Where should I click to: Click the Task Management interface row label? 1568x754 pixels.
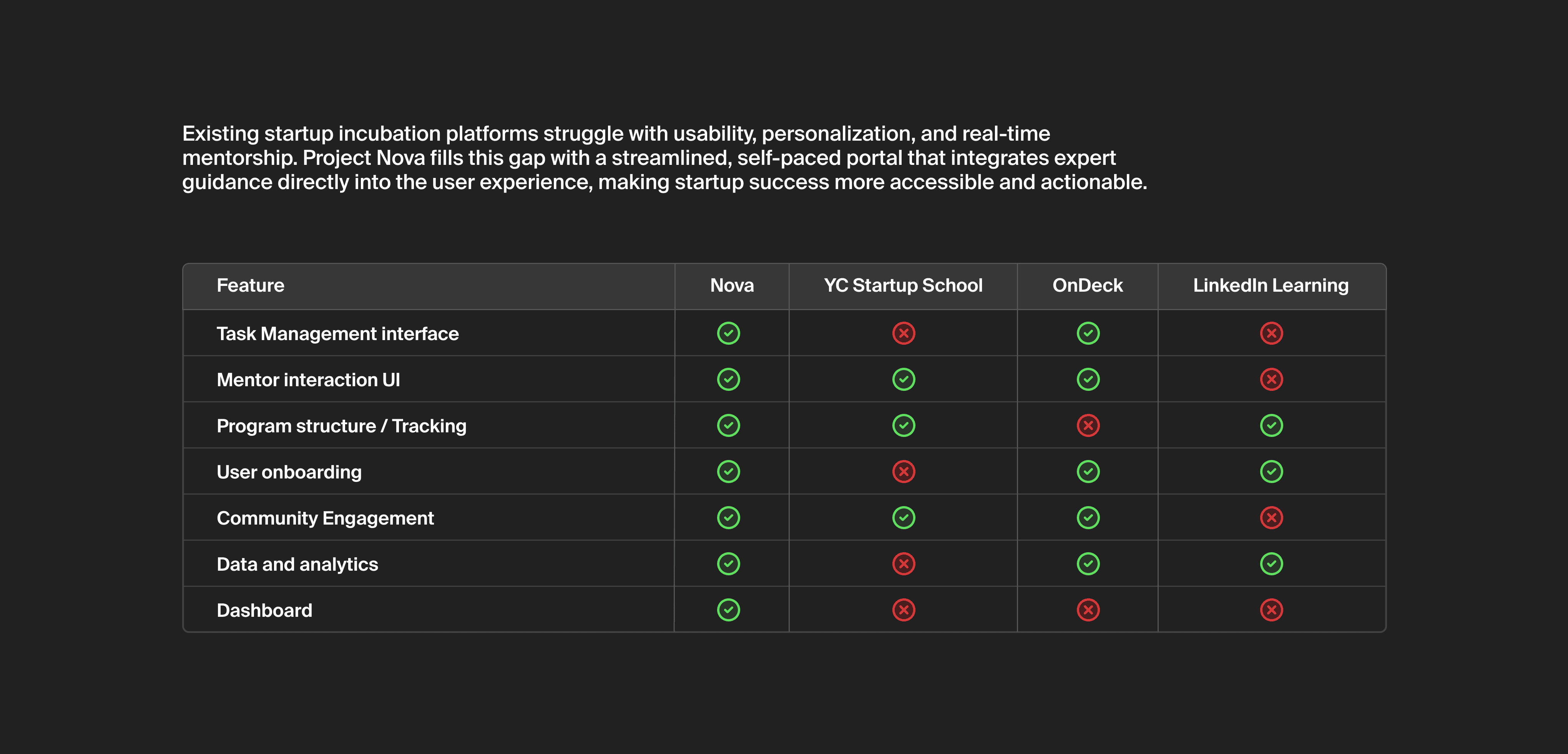click(x=337, y=334)
